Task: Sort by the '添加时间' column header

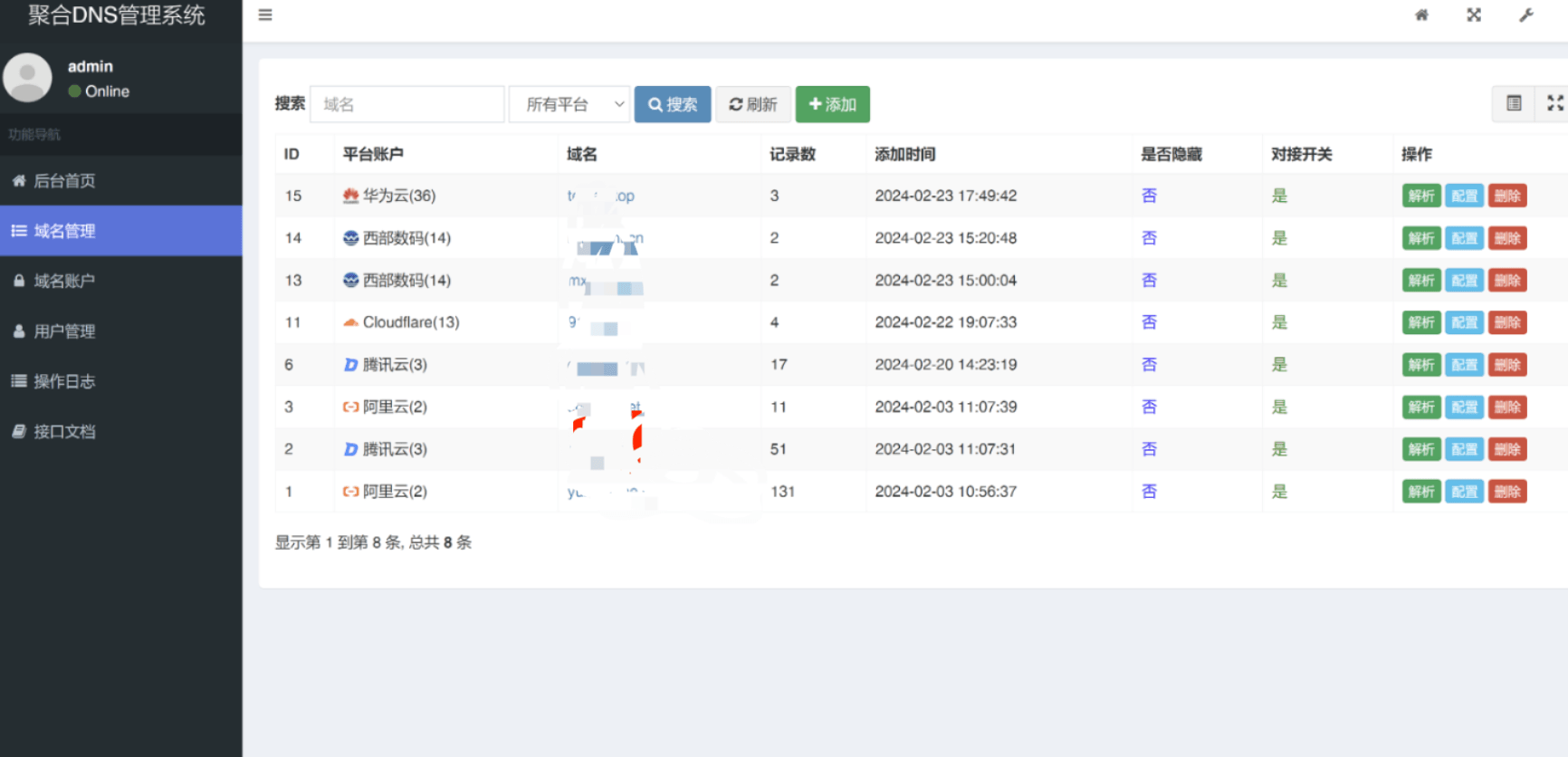Action: [x=904, y=154]
